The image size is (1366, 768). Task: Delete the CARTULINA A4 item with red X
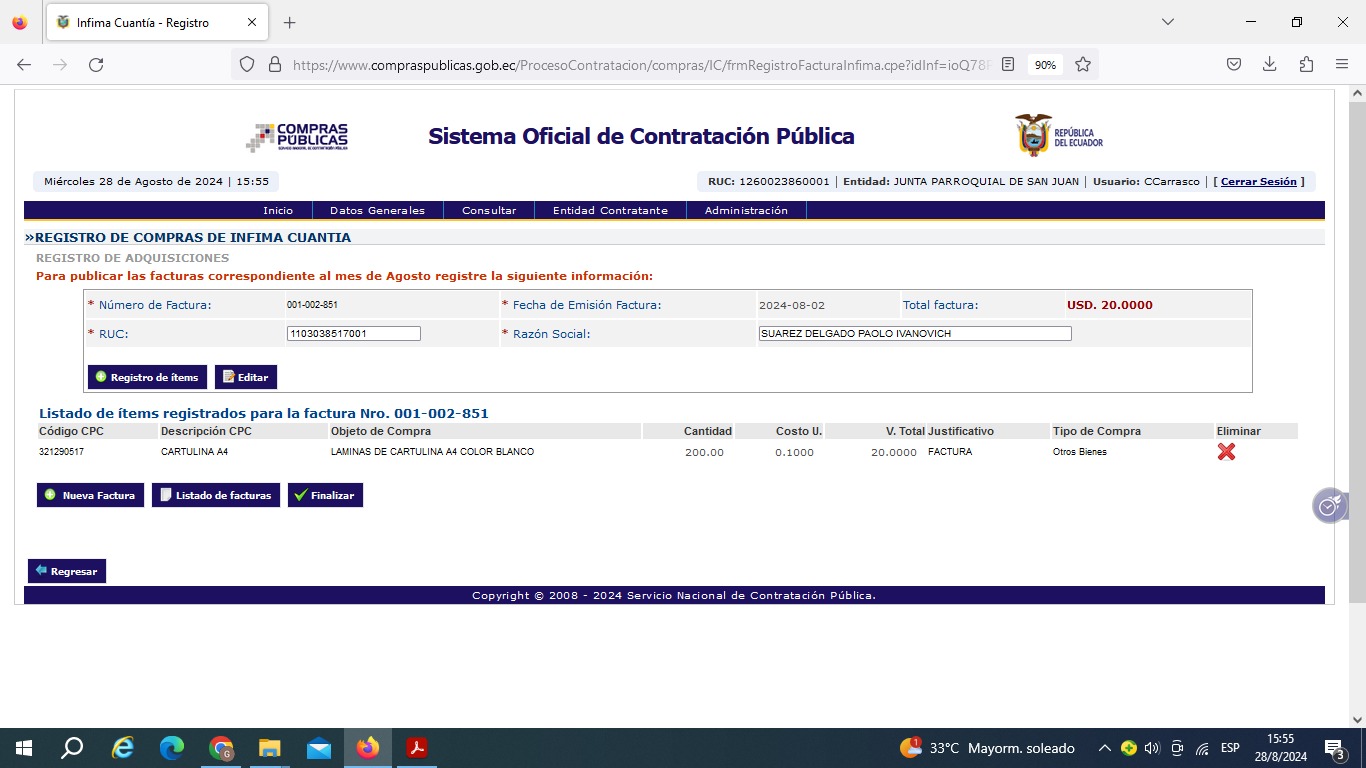point(1226,452)
